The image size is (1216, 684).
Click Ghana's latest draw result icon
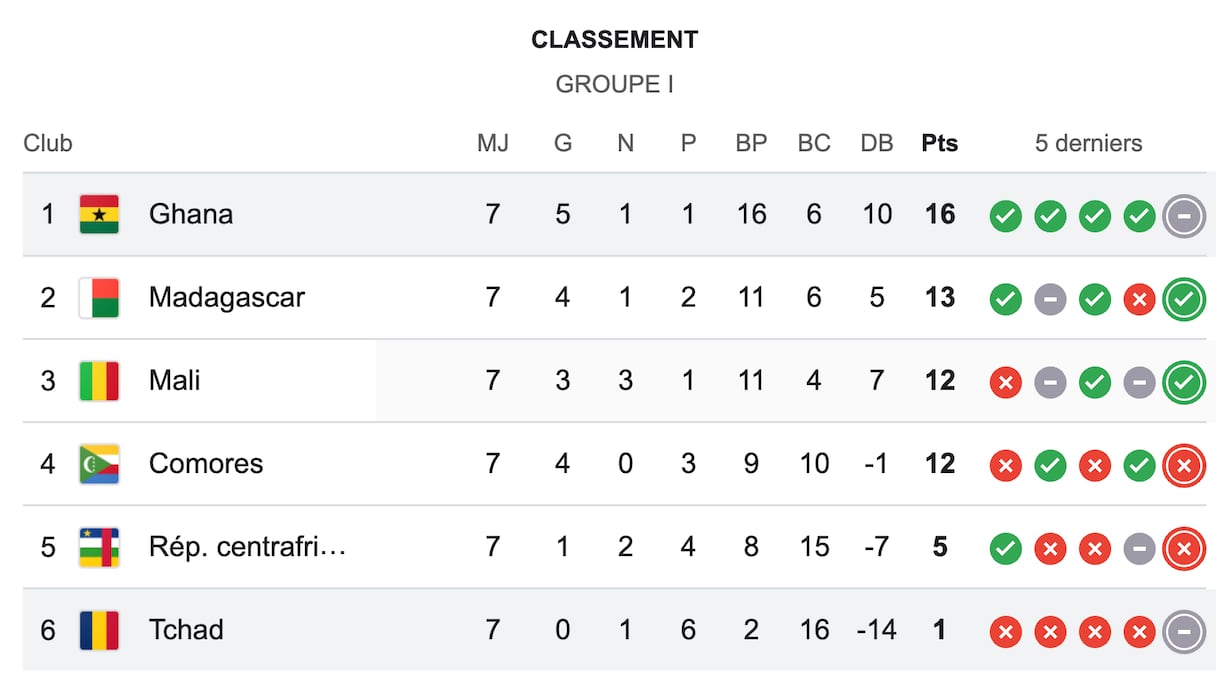point(1183,215)
